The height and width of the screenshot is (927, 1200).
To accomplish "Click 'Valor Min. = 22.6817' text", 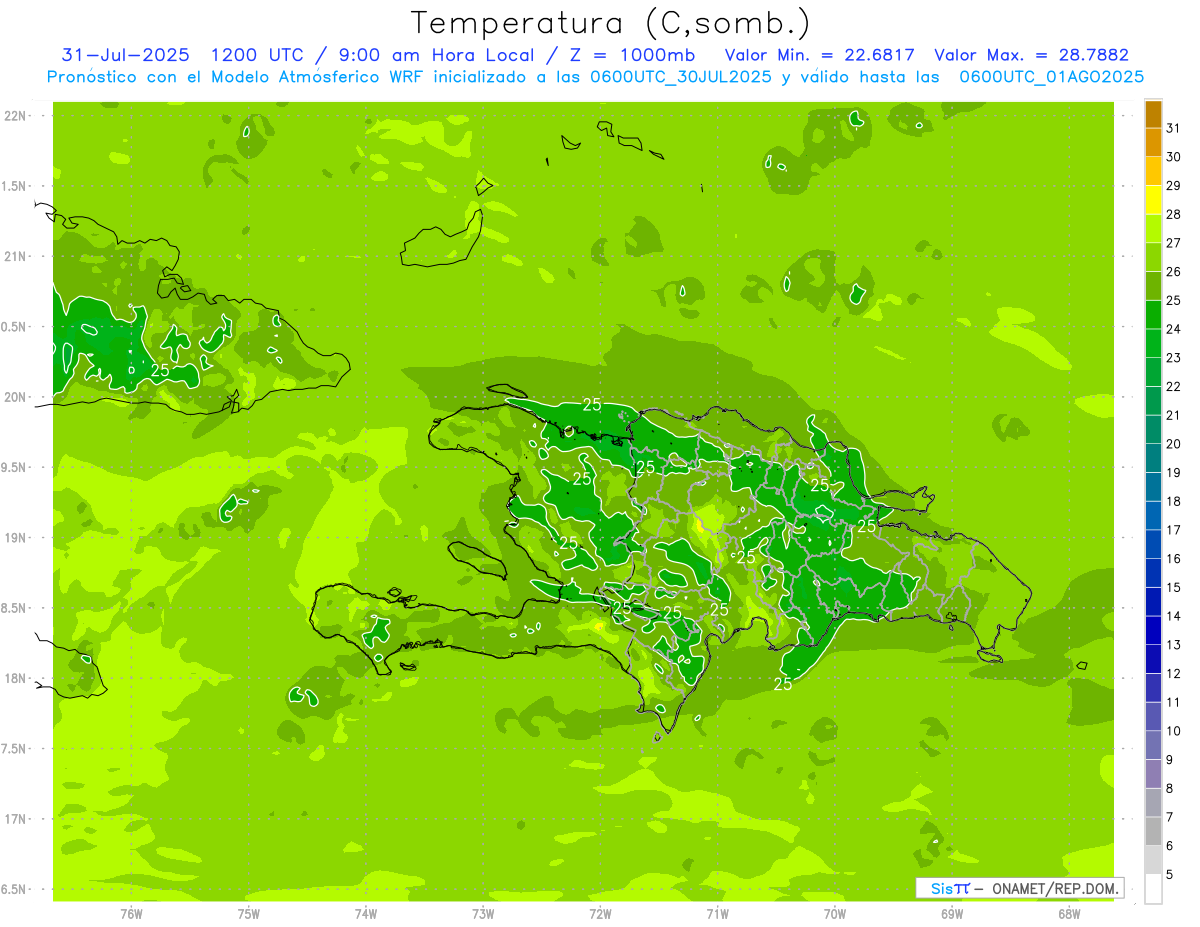I will (819, 55).
